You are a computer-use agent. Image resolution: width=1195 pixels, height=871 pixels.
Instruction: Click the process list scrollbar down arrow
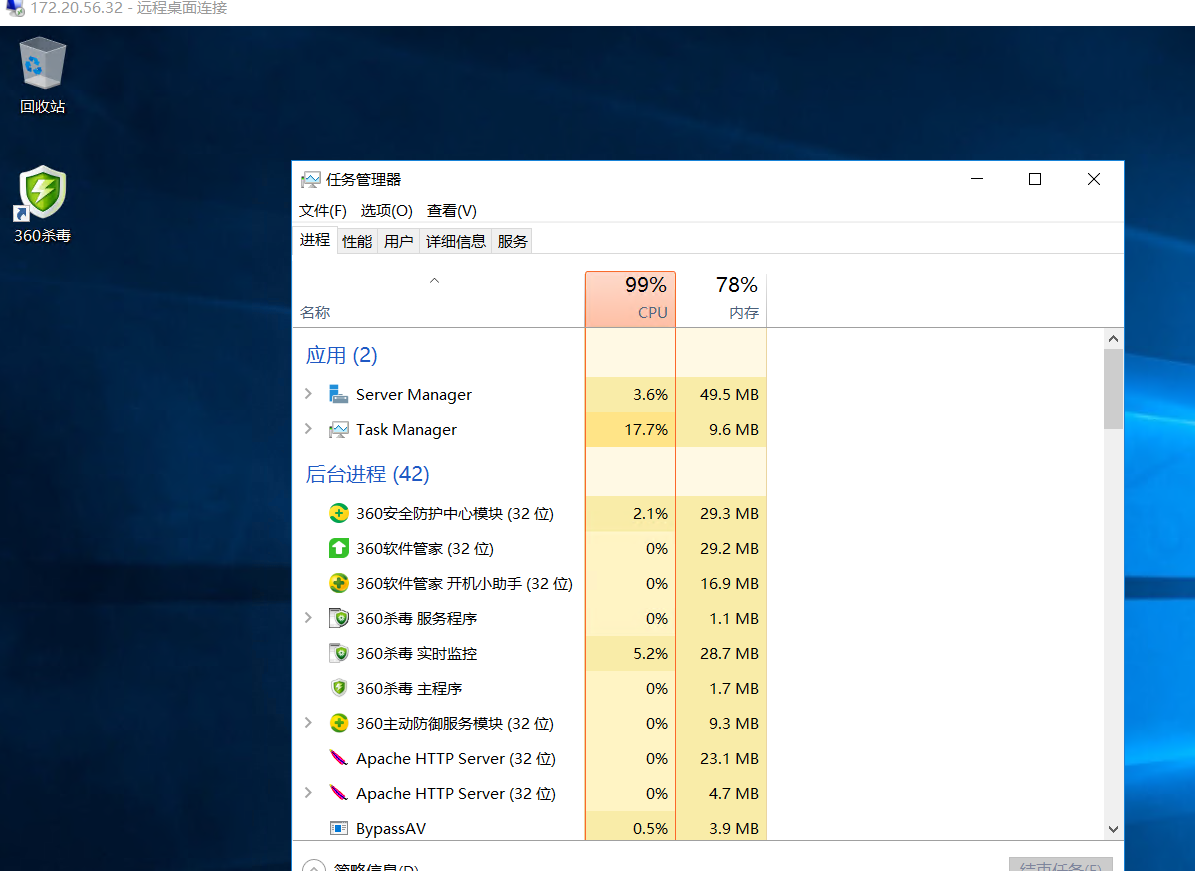pyautogui.click(x=1113, y=829)
